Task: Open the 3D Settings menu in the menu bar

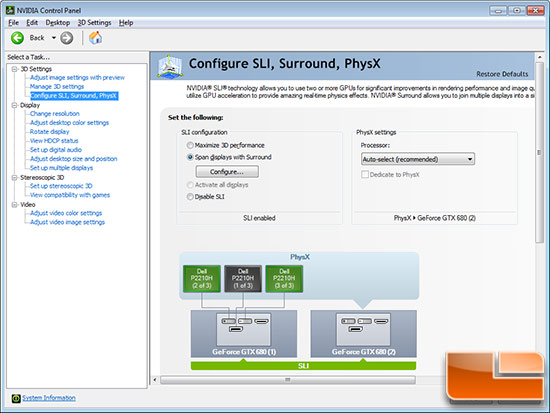Action: point(94,23)
